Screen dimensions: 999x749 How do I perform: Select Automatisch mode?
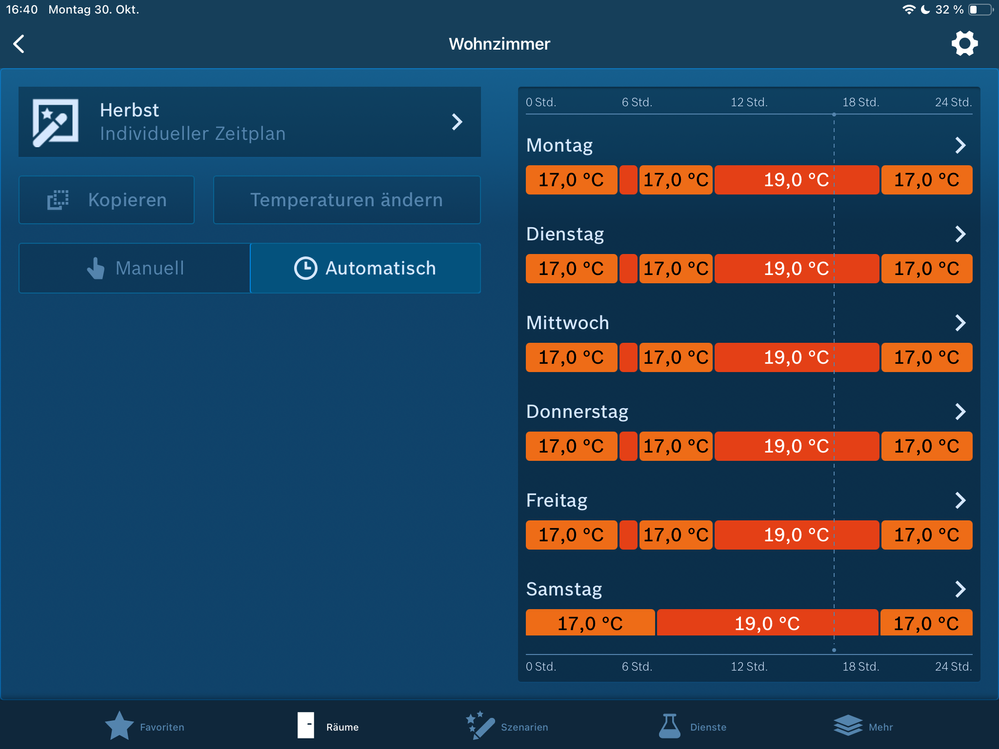[x=365, y=268]
